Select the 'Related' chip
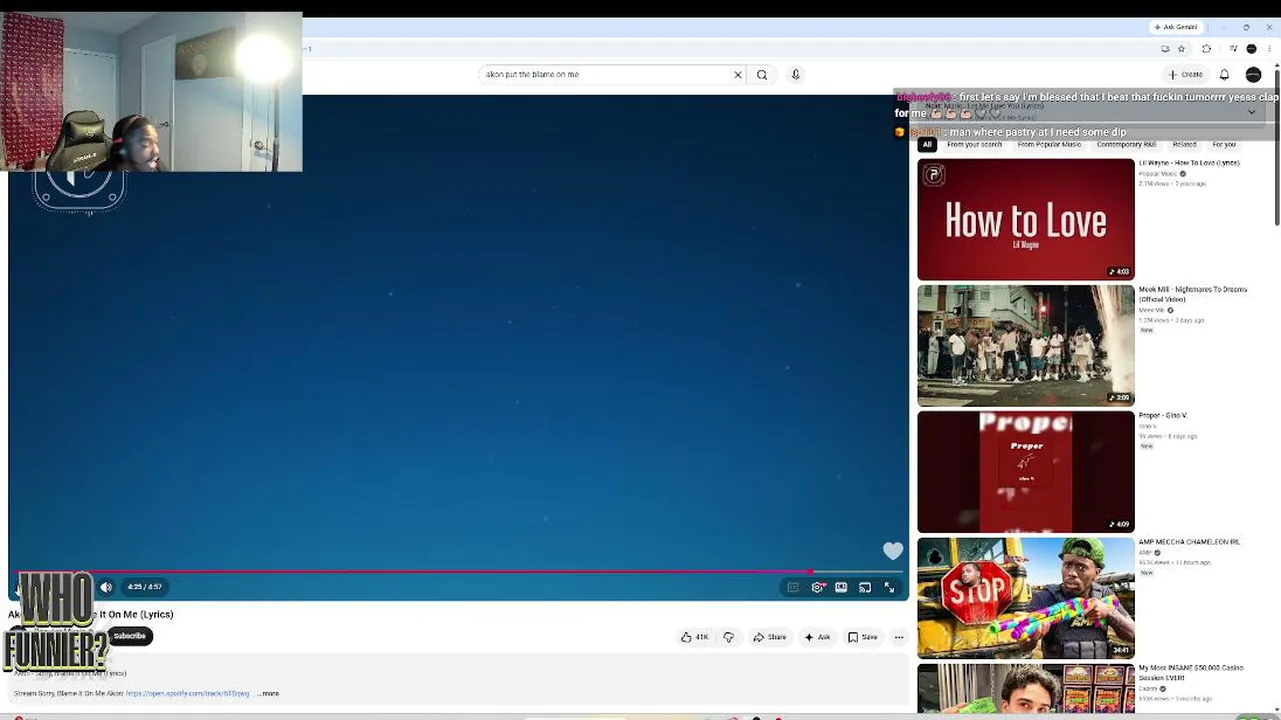The height and width of the screenshot is (720, 1281). pyautogui.click(x=1184, y=145)
